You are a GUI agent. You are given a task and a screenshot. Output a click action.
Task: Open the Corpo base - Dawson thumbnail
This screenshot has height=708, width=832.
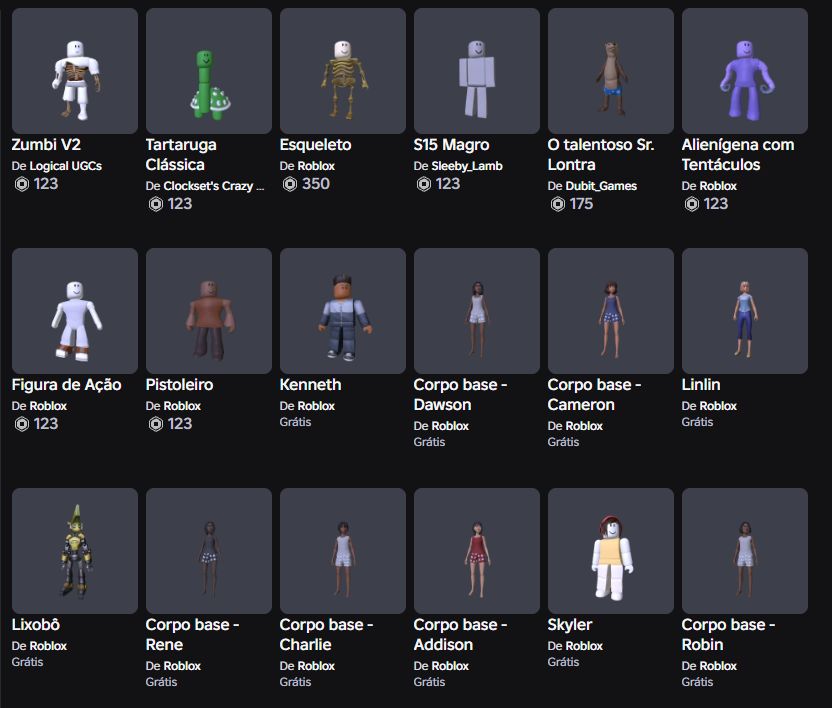pos(476,310)
